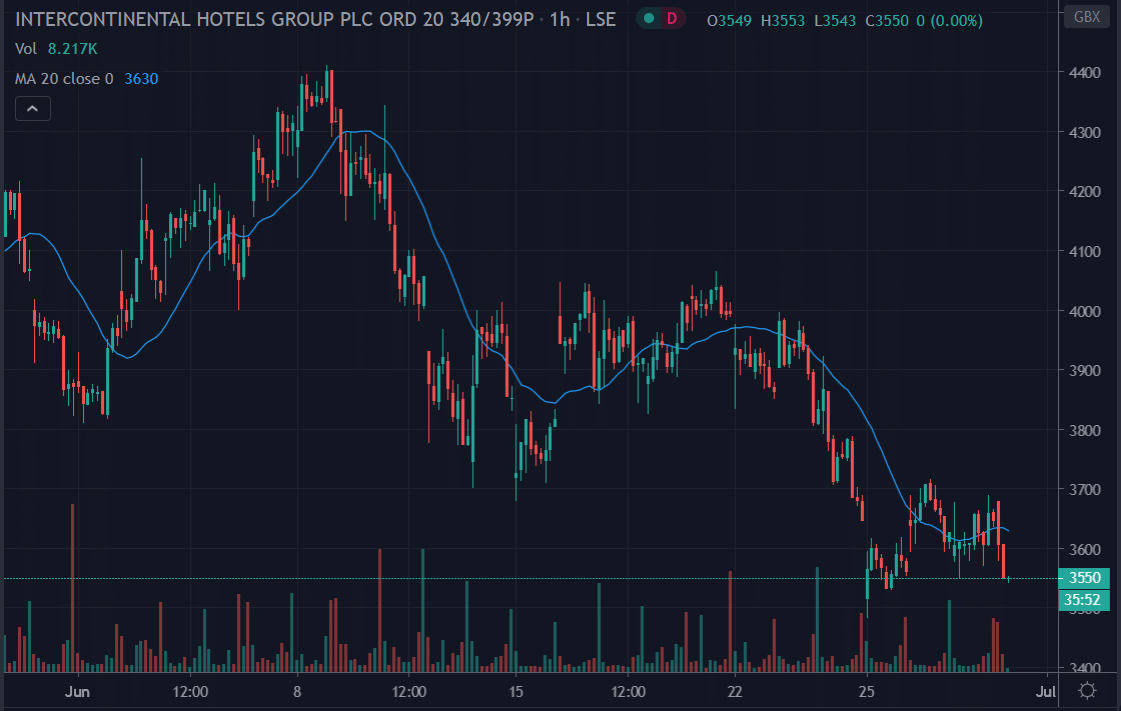Select the 1h interval label
Screen dimensions: 1121x711
point(559,20)
